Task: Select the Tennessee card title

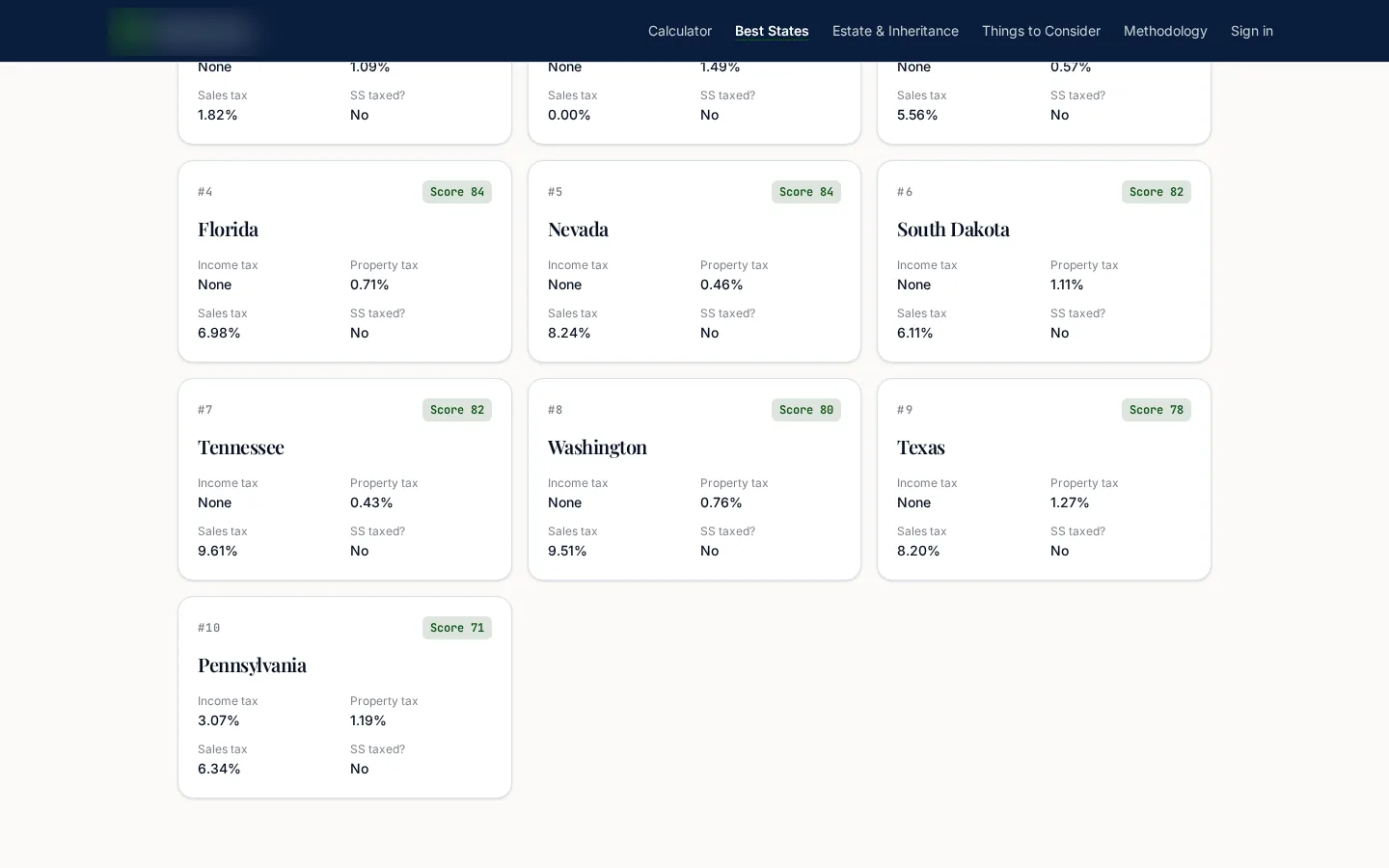Action: [x=241, y=447]
